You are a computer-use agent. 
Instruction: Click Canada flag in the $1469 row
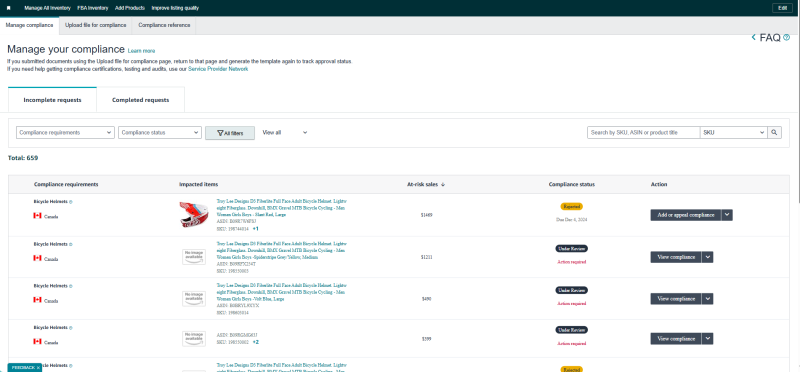tap(37, 216)
